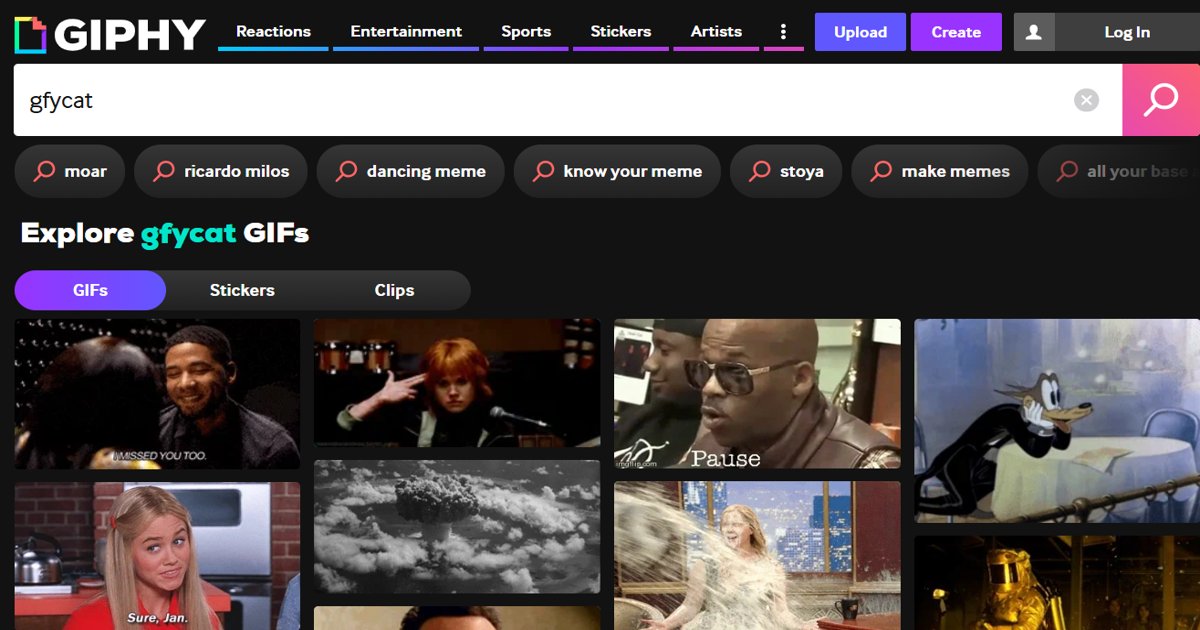This screenshot has width=1200, height=630.
Task: Click the user profile avatar icon
Action: [1034, 32]
